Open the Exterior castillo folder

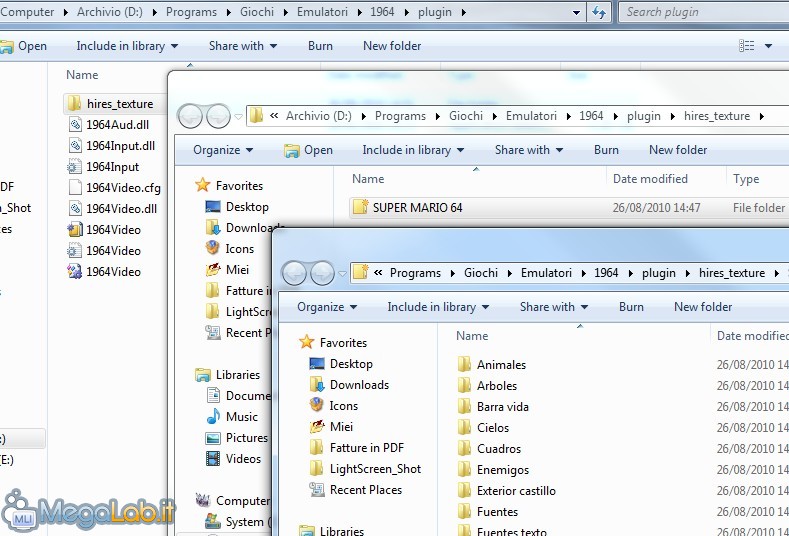[x=515, y=491]
